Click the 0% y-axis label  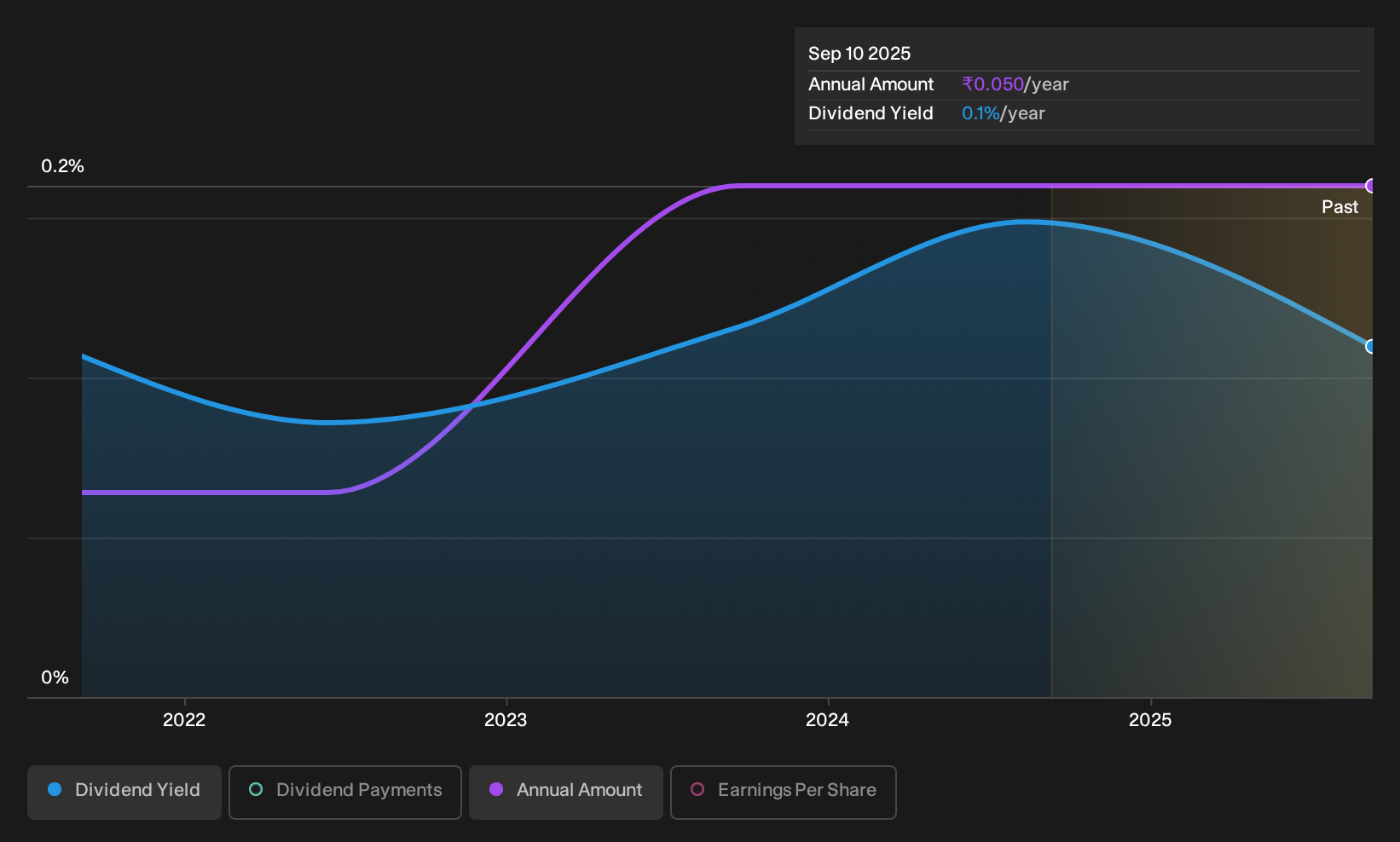[55, 678]
